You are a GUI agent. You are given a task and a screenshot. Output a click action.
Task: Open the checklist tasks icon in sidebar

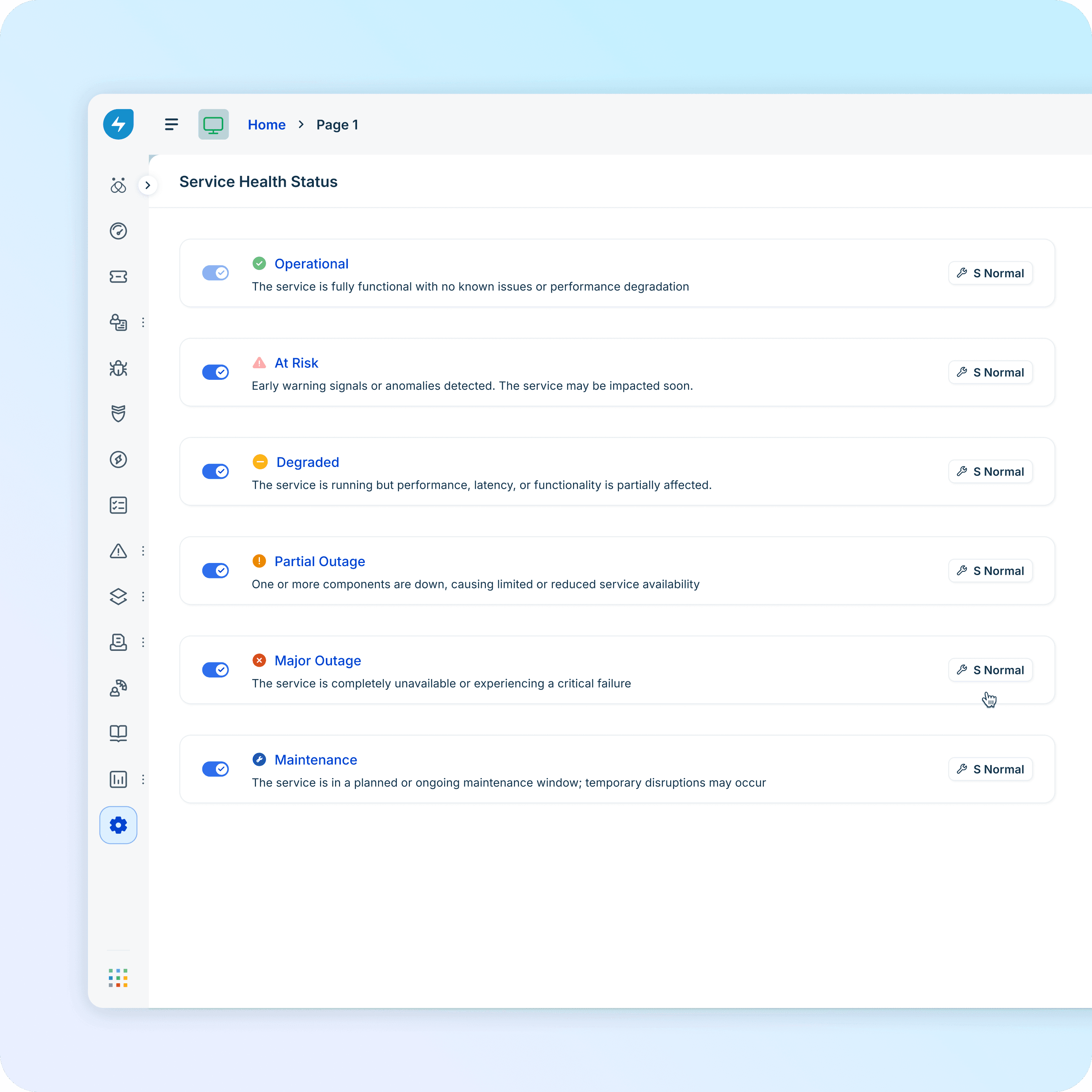pyautogui.click(x=118, y=505)
